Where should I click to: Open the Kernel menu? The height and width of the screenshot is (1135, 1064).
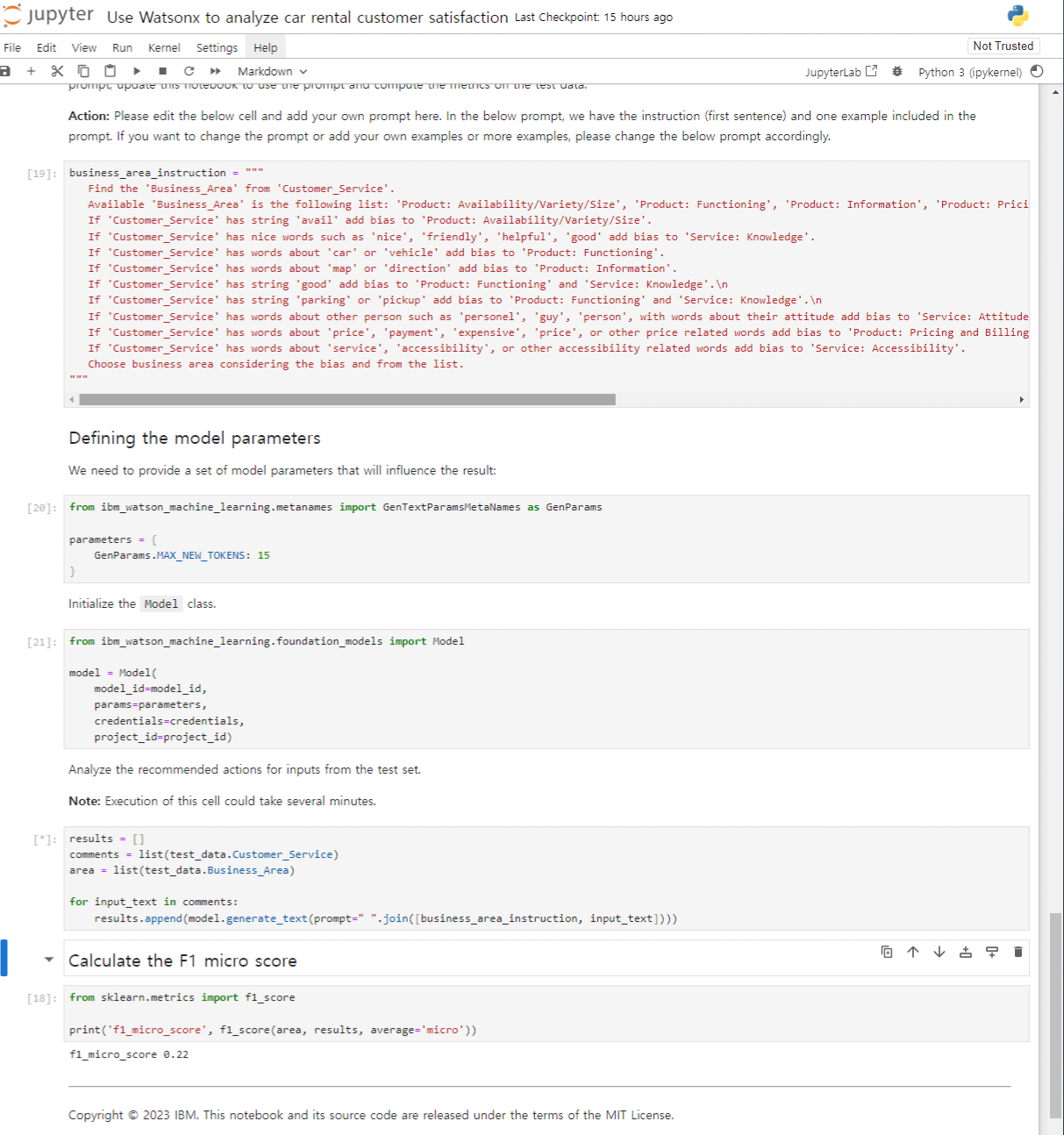click(164, 47)
